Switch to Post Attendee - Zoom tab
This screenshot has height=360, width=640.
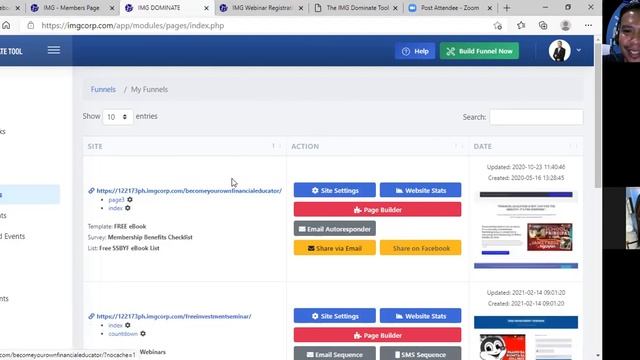450,8
